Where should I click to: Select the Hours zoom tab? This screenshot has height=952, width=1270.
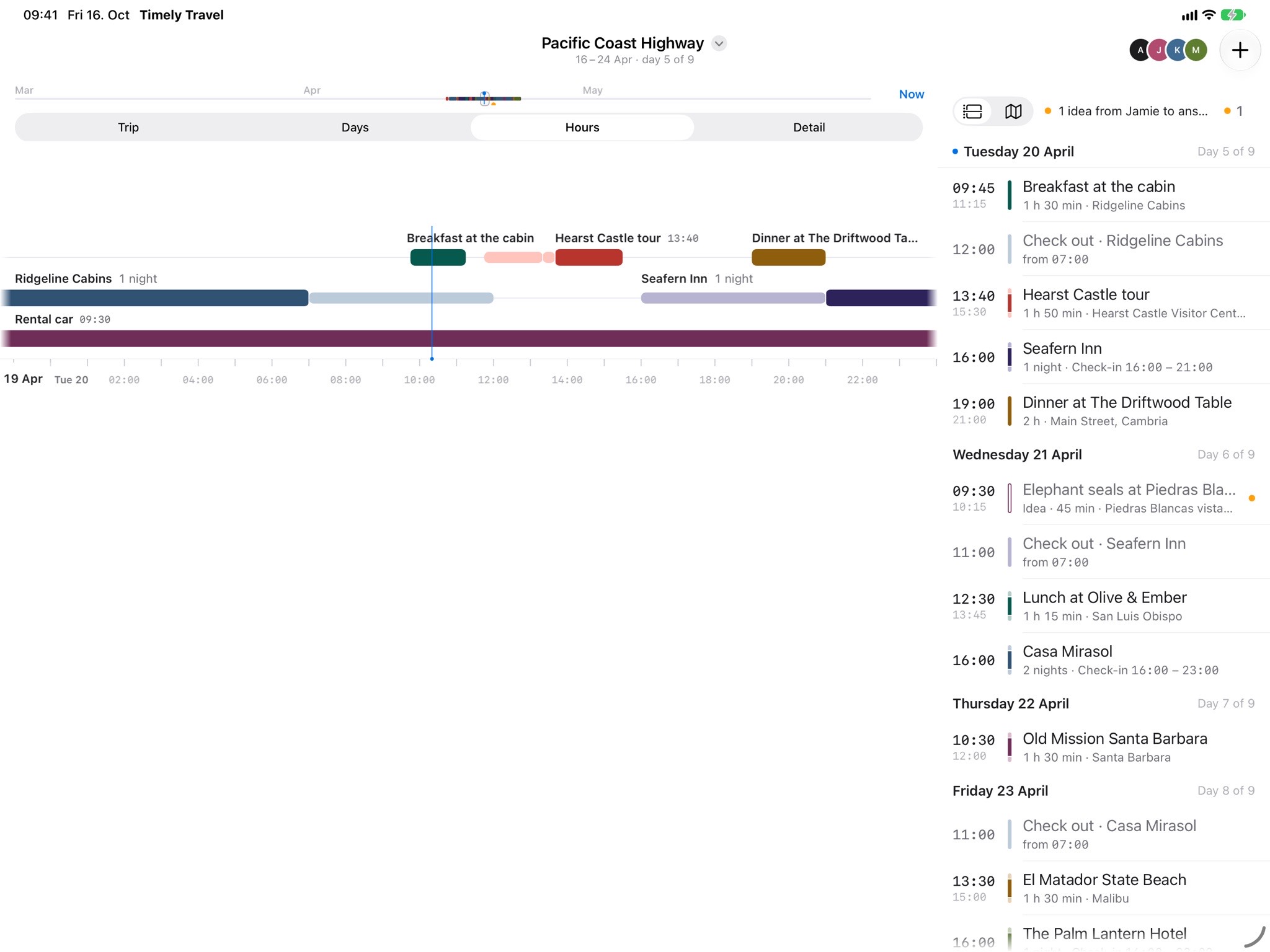tap(582, 127)
